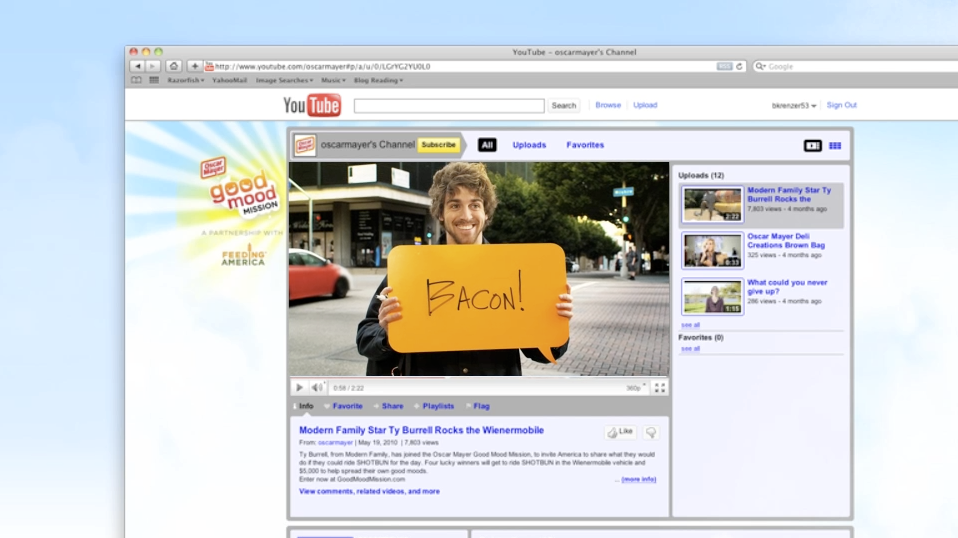Switch to grid view icon in channel bar
Image resolution: width=958 pixels, height=538 pixels.
coord(835,146)
